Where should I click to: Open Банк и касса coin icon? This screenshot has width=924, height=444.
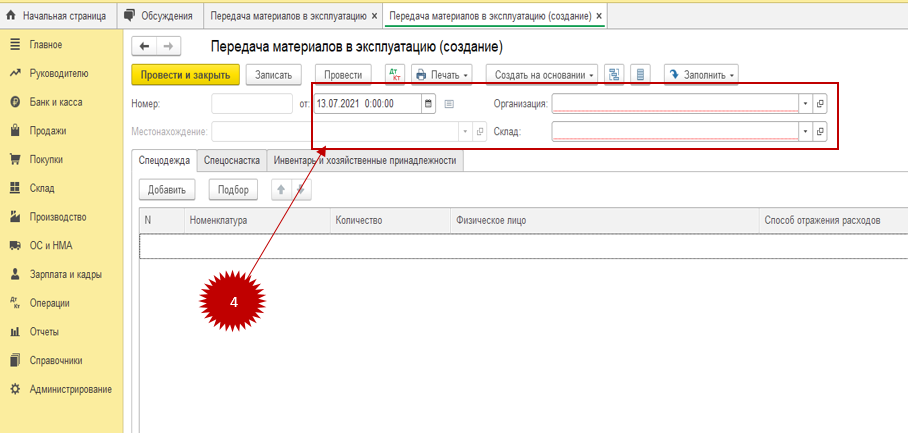point(15,103)
